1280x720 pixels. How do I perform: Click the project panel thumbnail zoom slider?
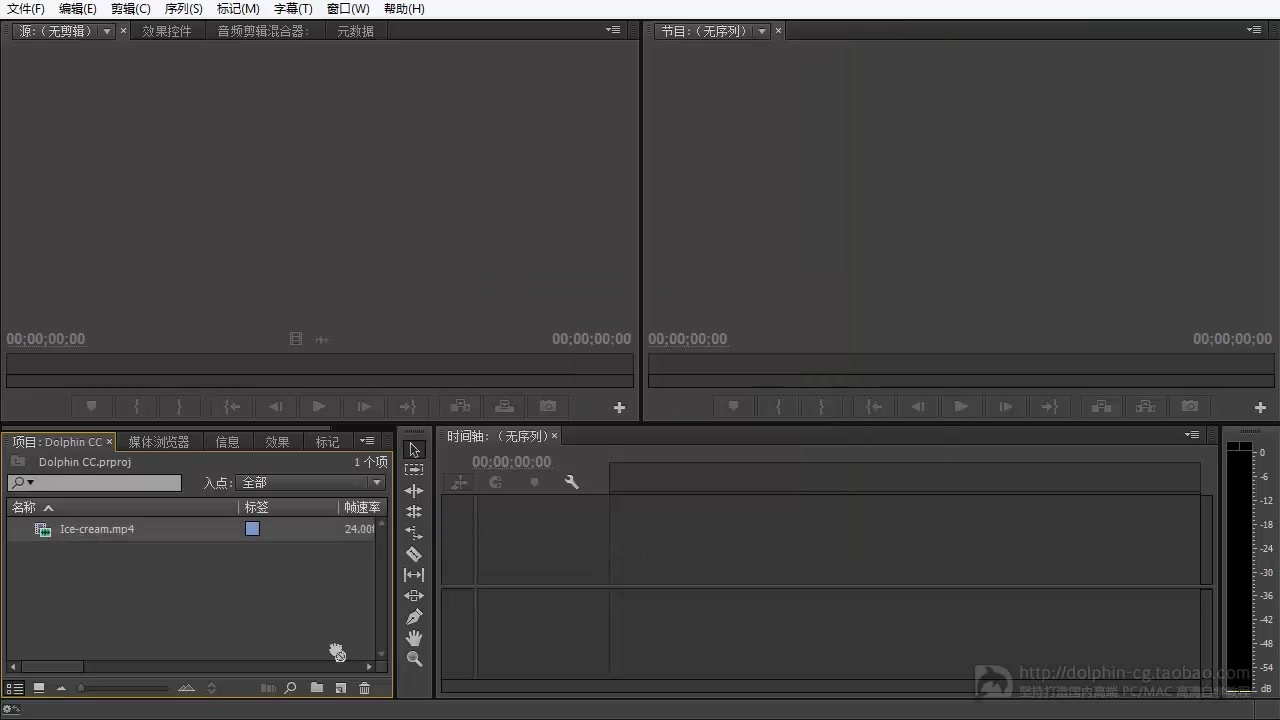pyautogui.click(x=124, y=688)
